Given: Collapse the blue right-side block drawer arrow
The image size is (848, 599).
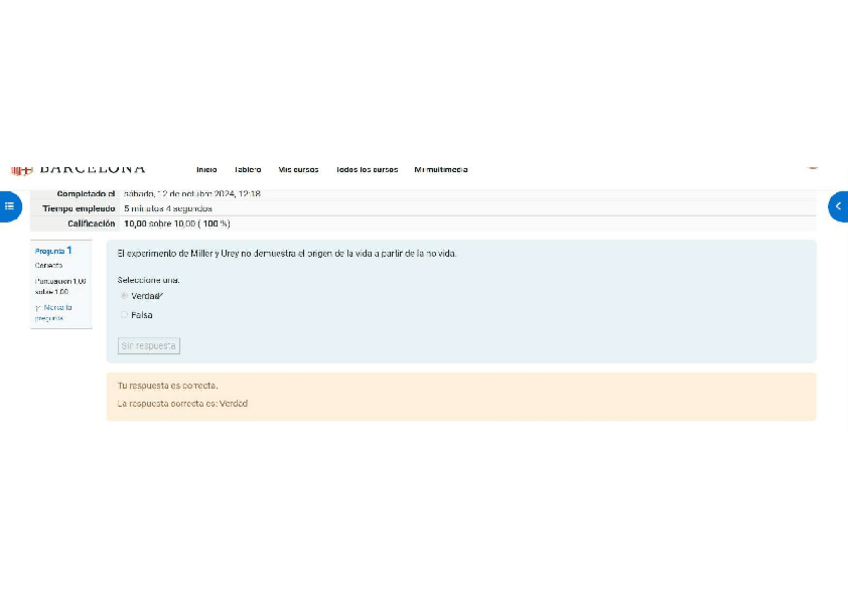Looking at the screenshot, I should [x=838, y=207].
